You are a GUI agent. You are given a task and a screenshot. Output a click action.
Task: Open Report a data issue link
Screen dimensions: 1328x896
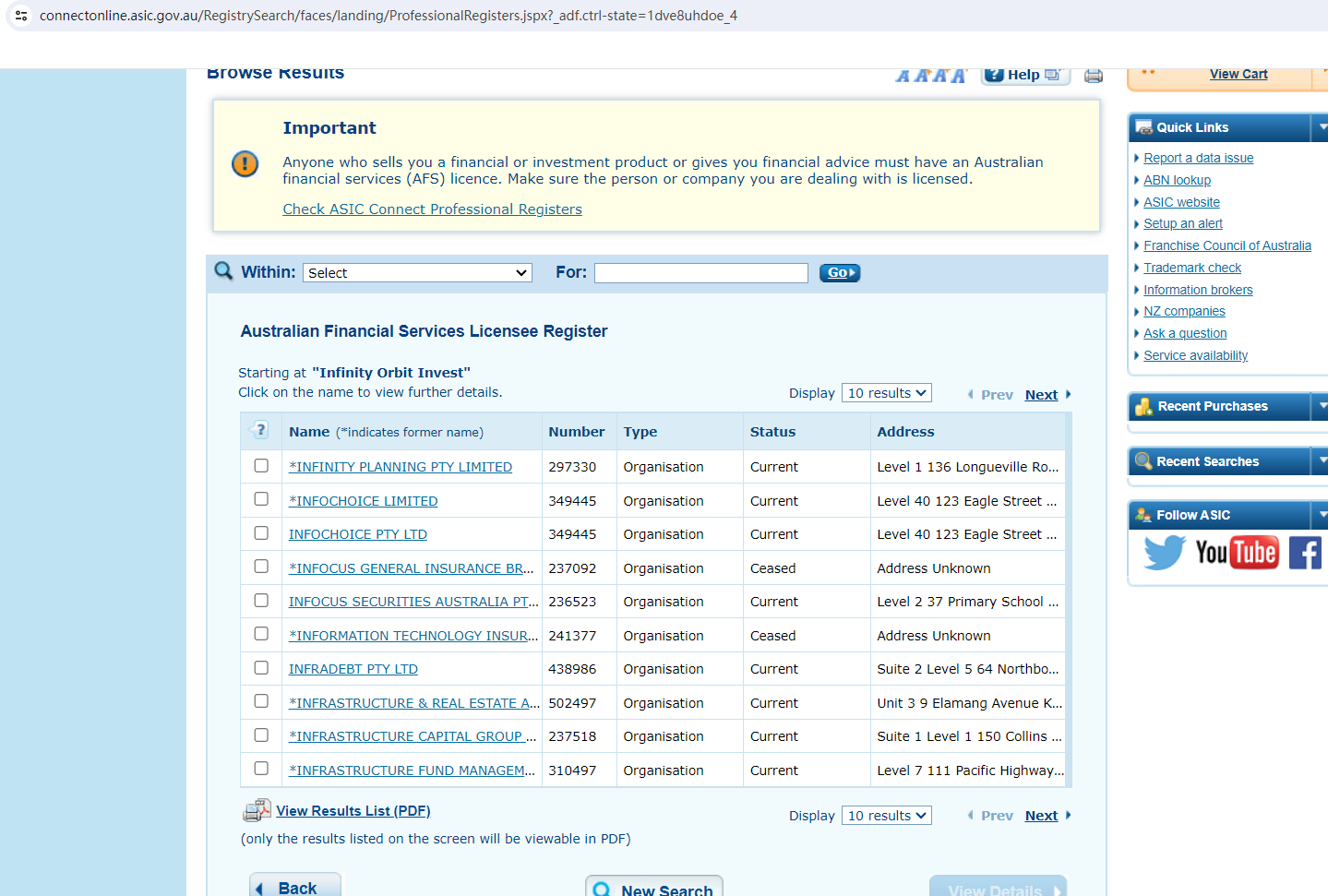(x=1198, y=158)
